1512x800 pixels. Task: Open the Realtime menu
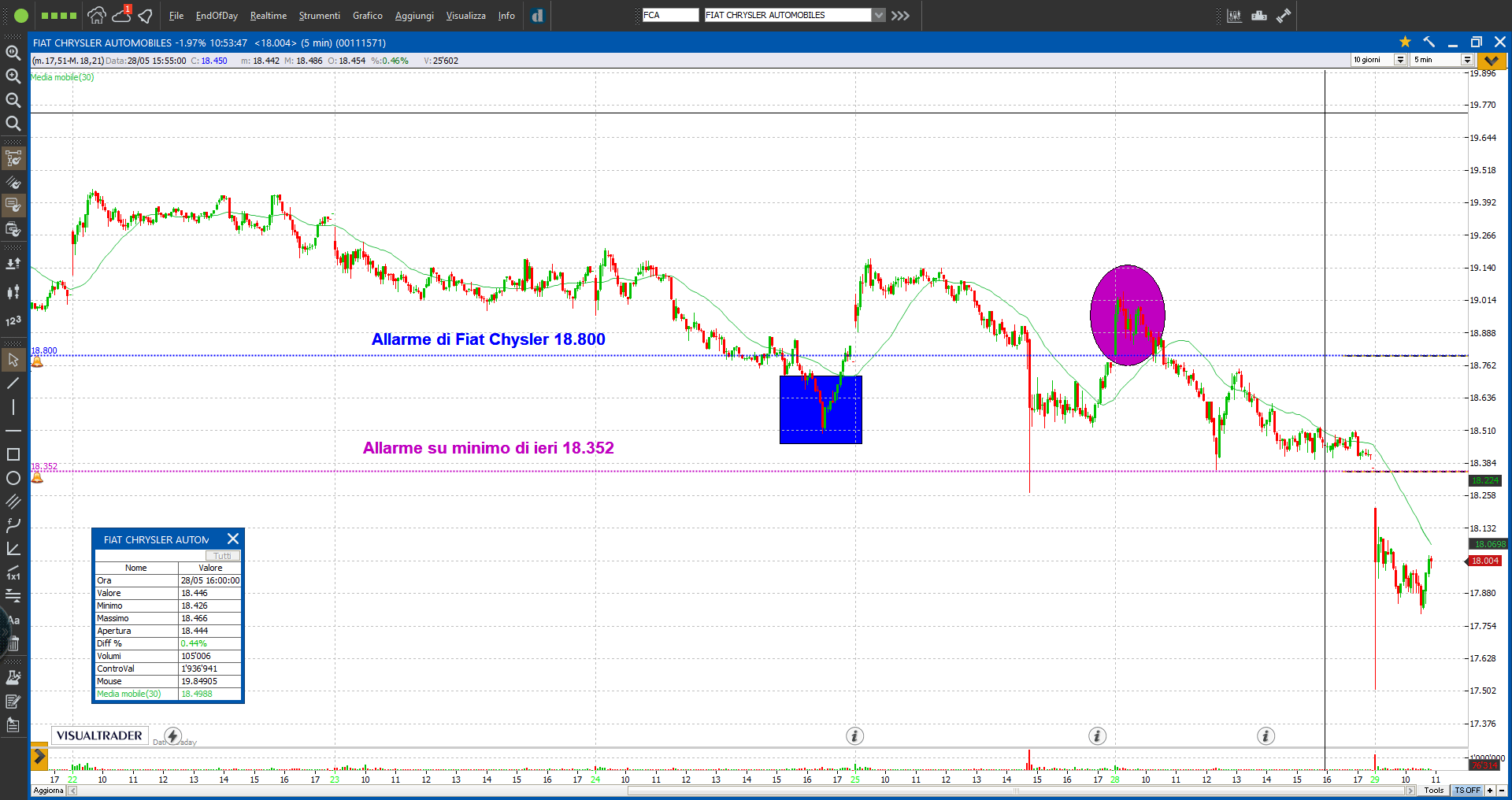point(269,16)
